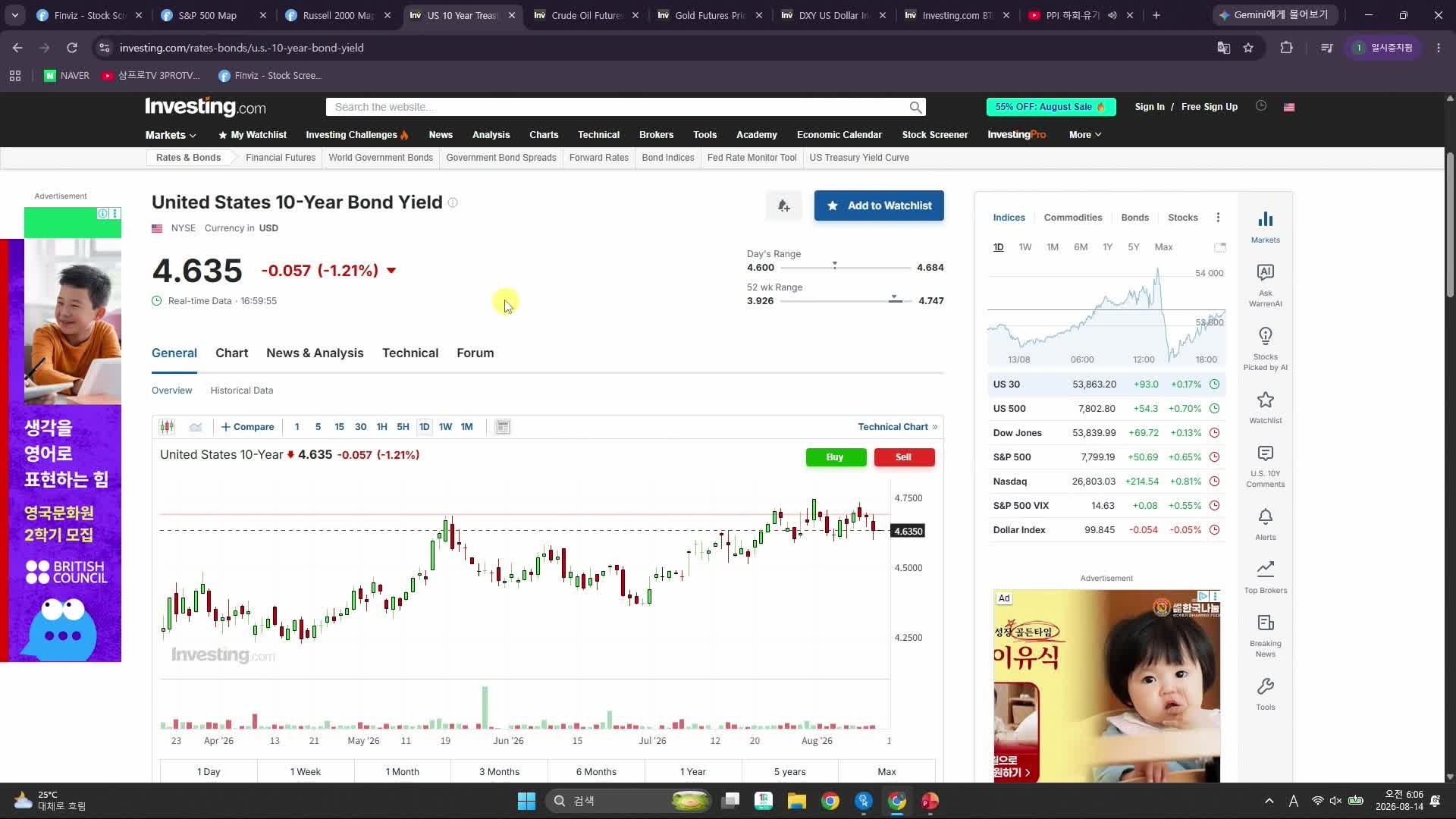The height and width of the screenshot is (819, 1456).
Task: Choose 3 Months chart period
Action: (499, 771)
